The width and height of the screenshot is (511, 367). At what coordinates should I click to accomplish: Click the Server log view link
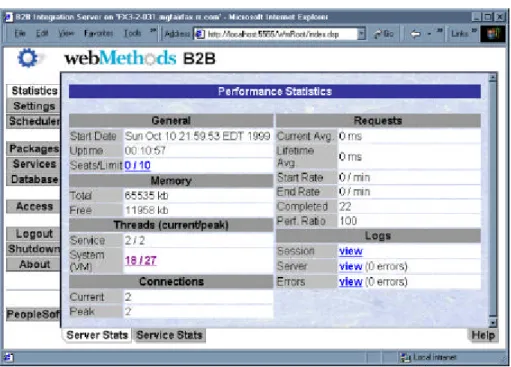point(351,266)
